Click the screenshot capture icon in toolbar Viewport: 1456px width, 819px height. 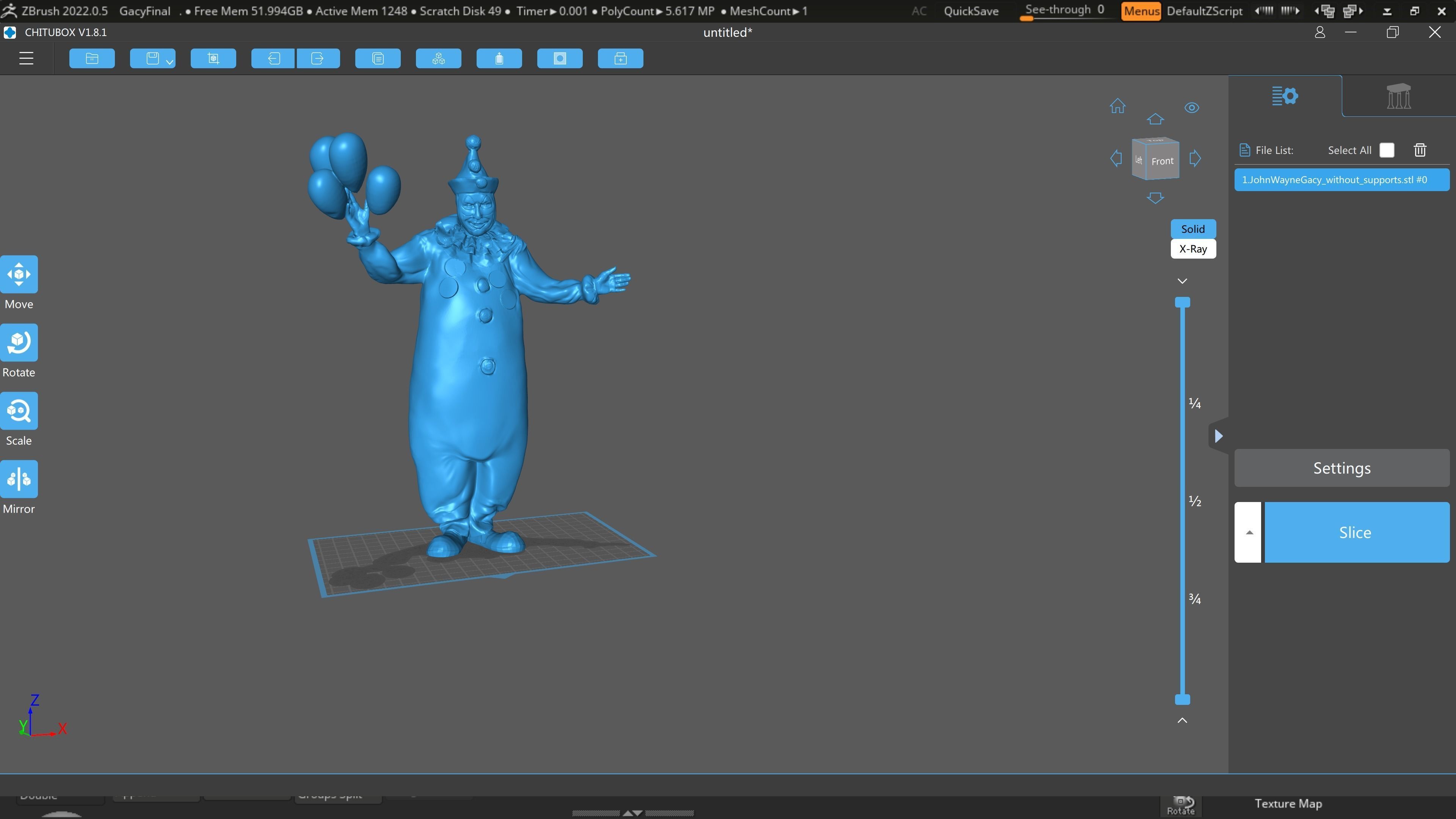[x=213, y=58]
